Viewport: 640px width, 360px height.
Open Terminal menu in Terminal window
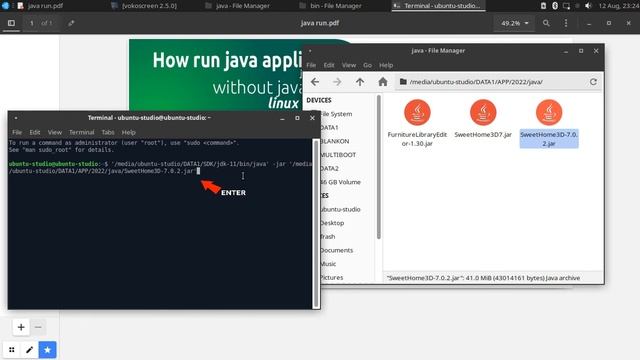[82, 132]
